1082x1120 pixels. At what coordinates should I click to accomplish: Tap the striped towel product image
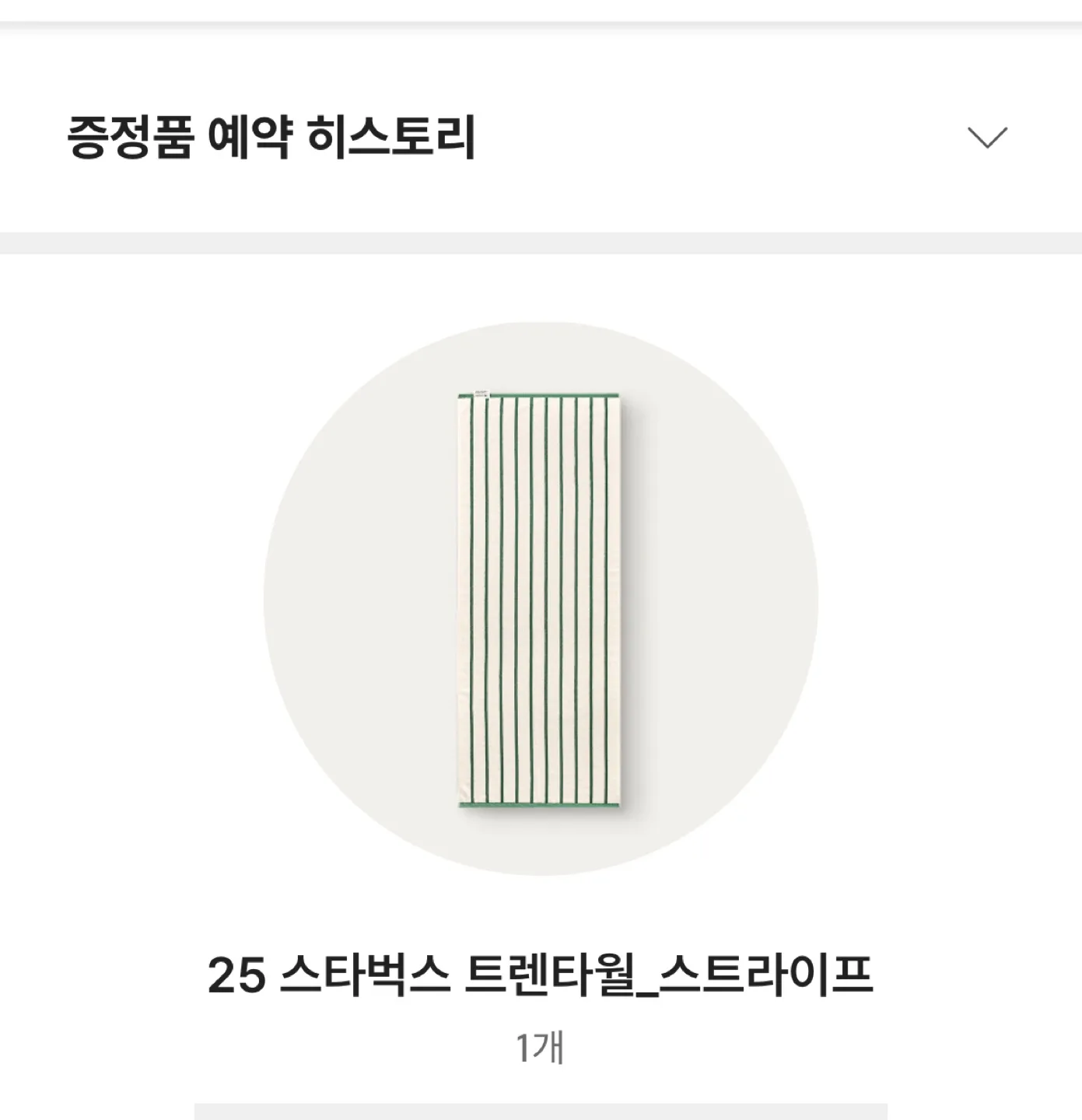pyautogui.click(x=541, y=600)
